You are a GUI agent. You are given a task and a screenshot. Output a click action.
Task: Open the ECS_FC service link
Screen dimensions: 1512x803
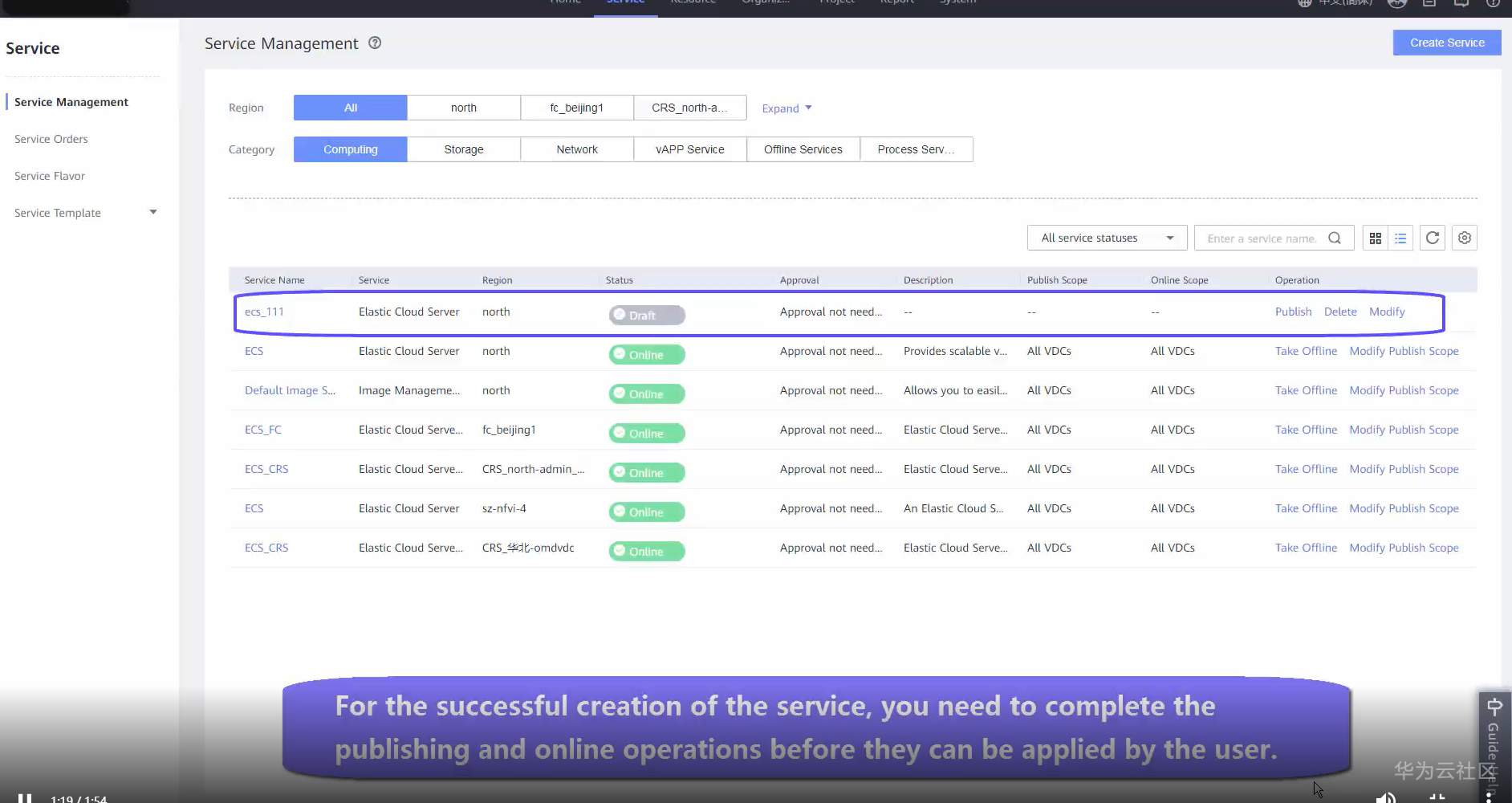pyautogui.click(x=263, y=430)
